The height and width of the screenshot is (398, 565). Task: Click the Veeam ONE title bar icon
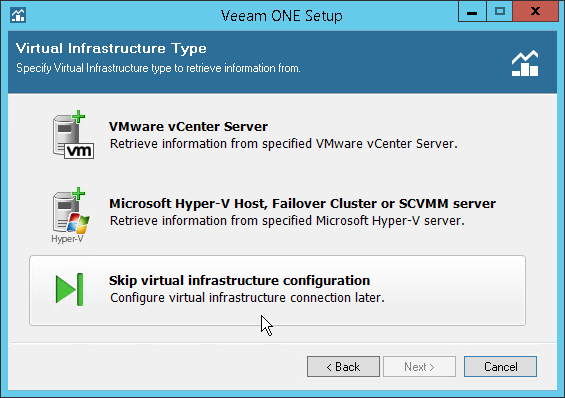click(x=18, y=15)
